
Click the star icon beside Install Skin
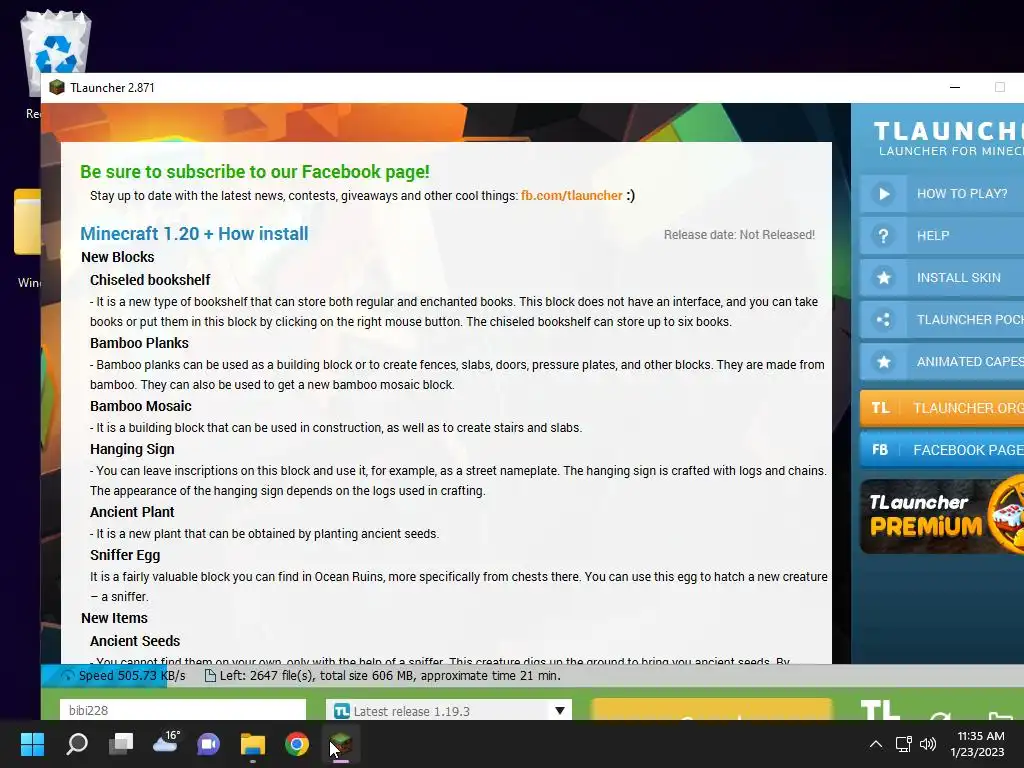(x=884, y=278)
